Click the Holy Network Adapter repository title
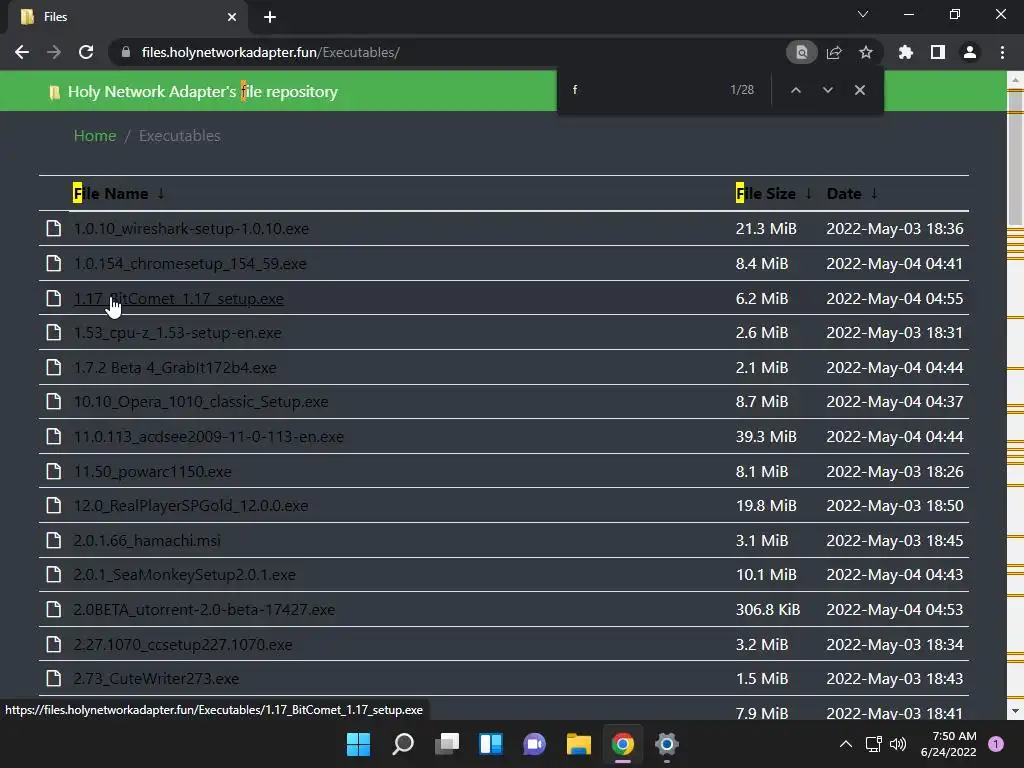This screenshot has width=1024, height=768. point(202,91)
